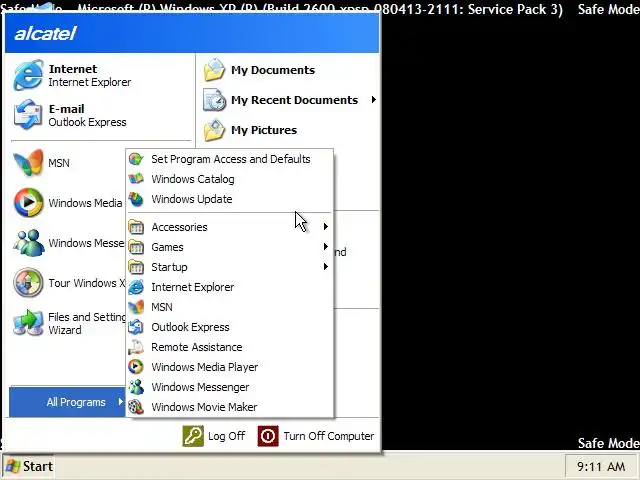The height and width of the screenshot is (480, 640).
Task: Click Turn Off Computer label
Action: (329, 436)
